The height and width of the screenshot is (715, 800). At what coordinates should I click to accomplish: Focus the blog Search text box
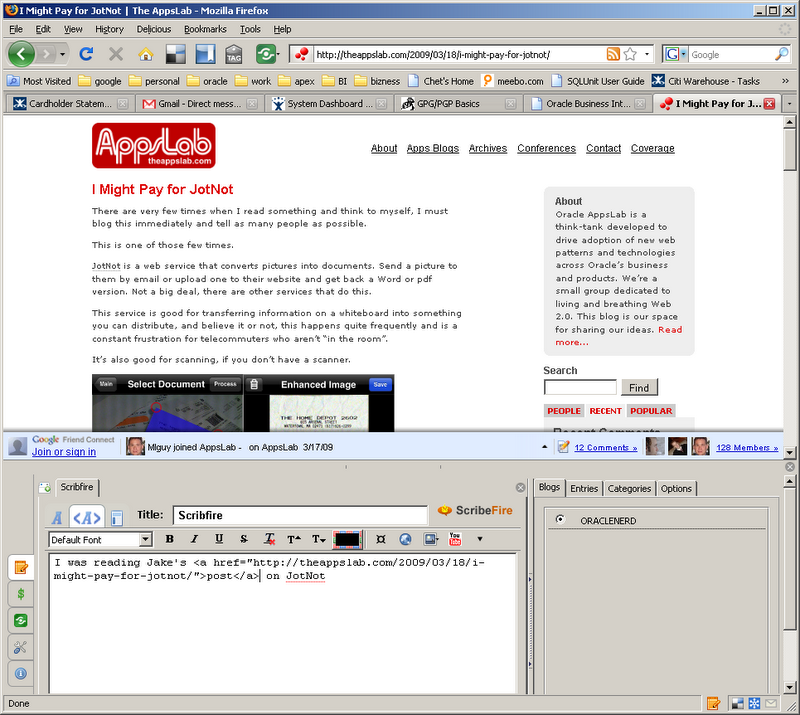pos(580,387)
